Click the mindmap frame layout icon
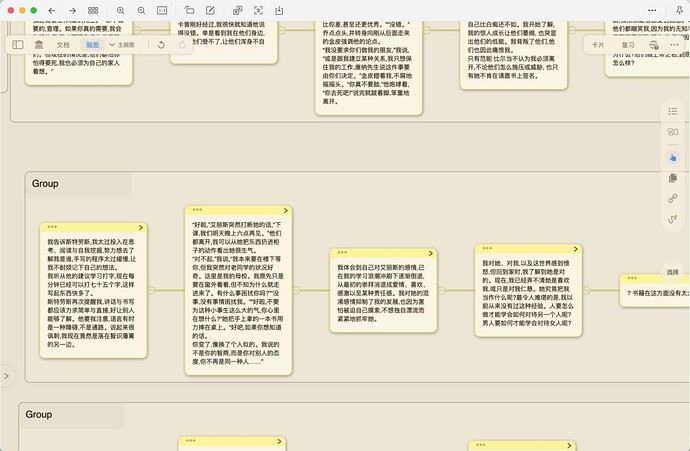 click(x=672, y=132)
